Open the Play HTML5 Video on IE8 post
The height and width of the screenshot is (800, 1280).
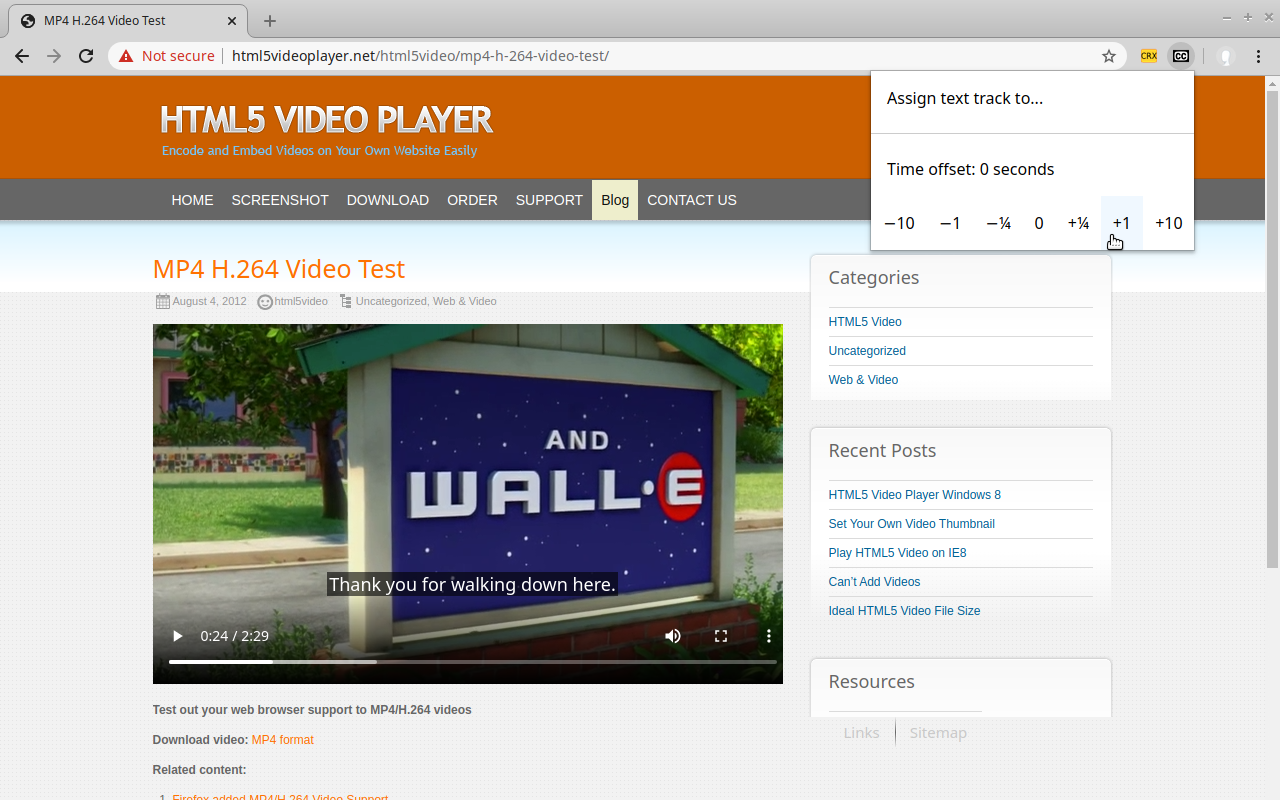[x=897, y=553]
